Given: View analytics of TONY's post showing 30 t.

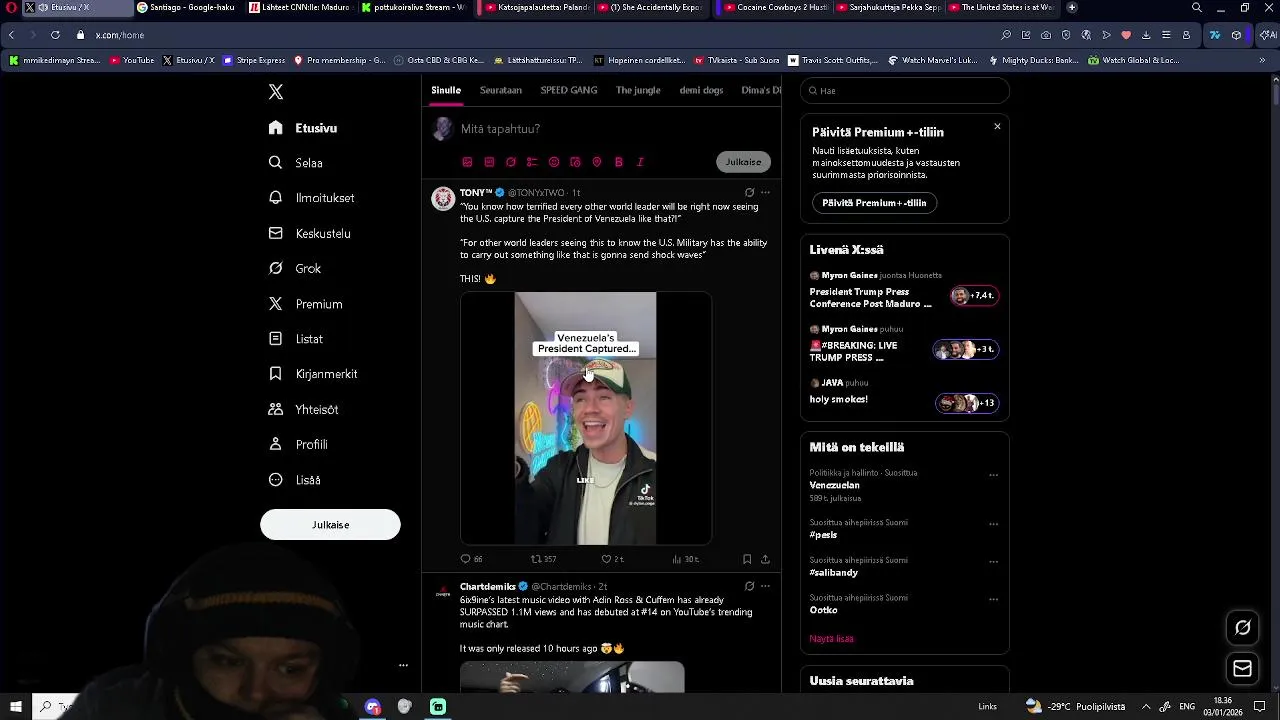Looking at the screenshot, I should pos(685,559).
